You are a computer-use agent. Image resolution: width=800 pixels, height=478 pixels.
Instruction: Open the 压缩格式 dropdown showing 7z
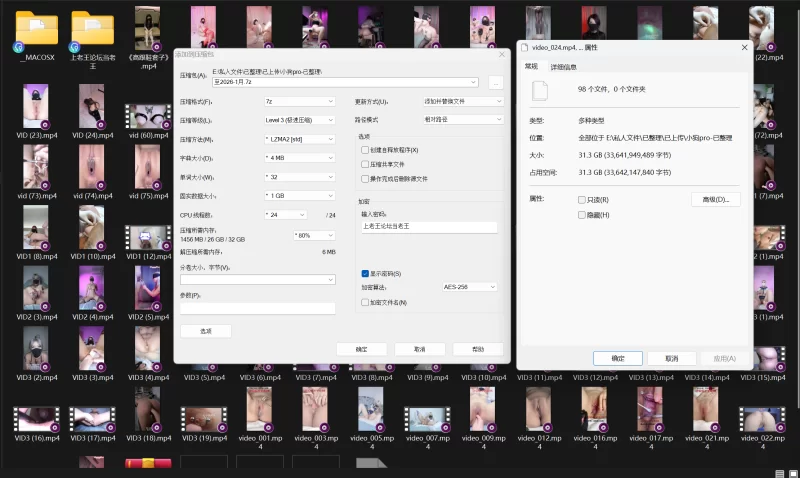(x=299, y=102)
